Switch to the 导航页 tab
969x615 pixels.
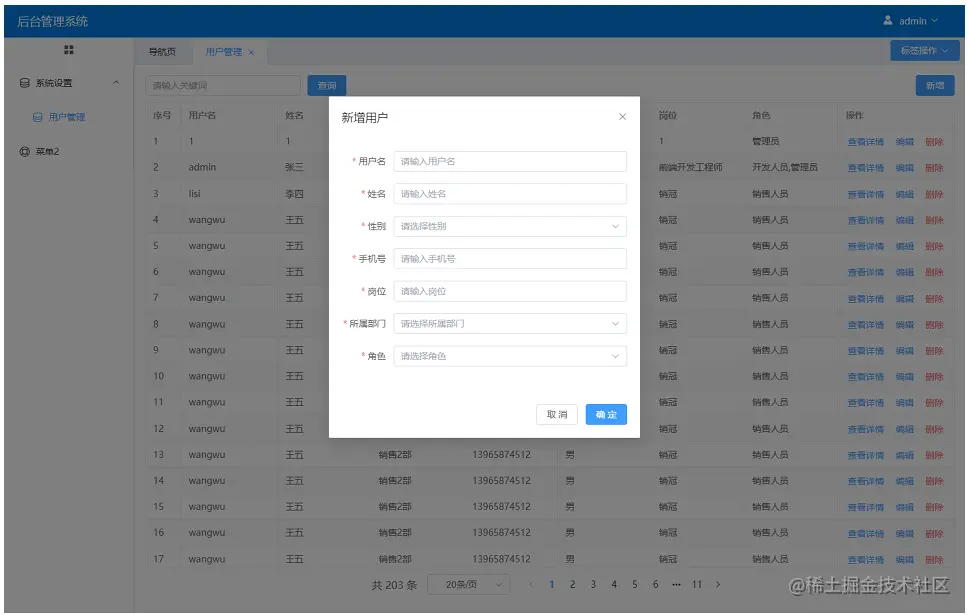pos(162,52)
